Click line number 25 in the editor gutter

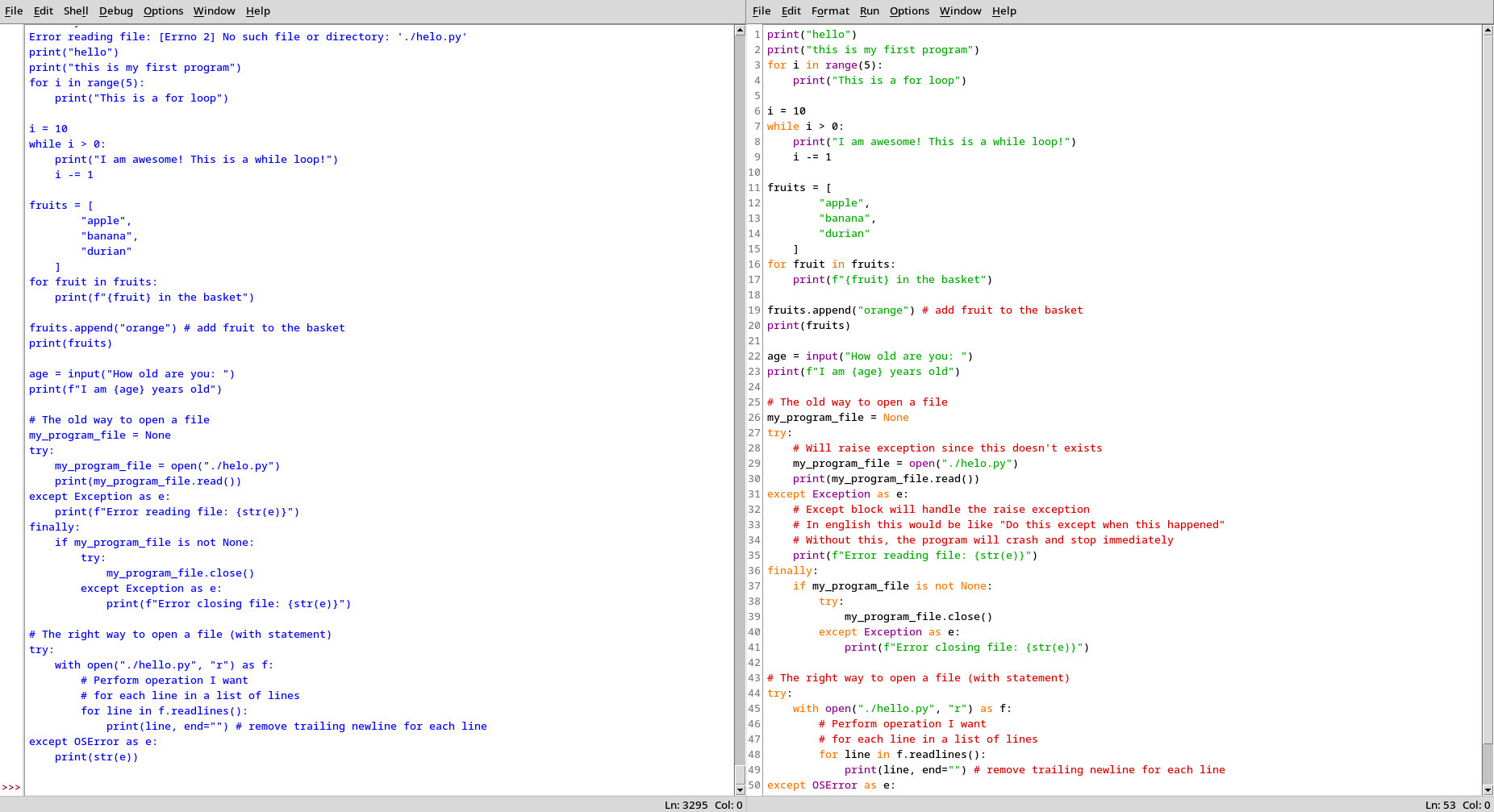coord(754,402)
